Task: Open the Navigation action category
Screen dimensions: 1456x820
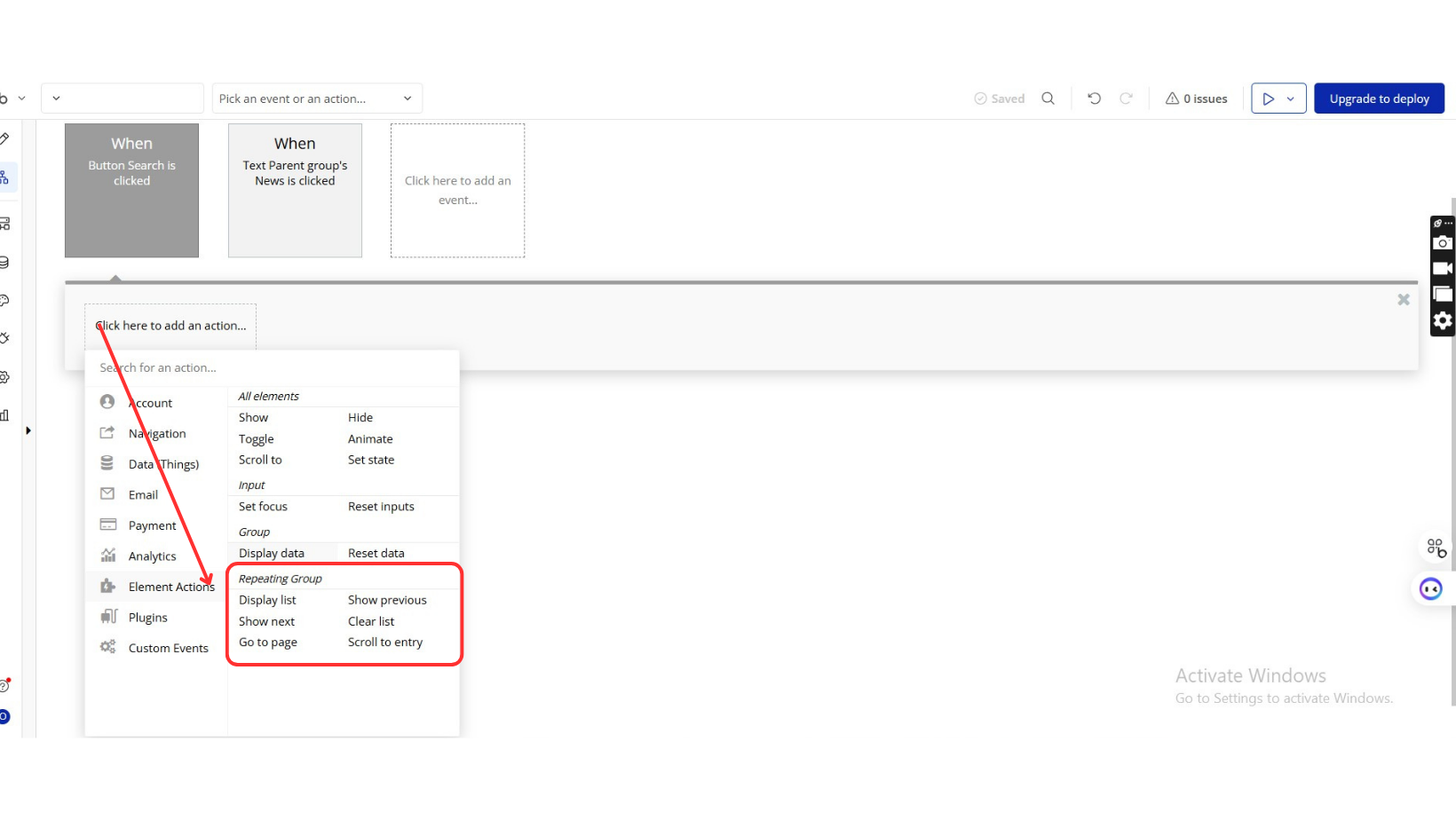Action: point(157,433)
